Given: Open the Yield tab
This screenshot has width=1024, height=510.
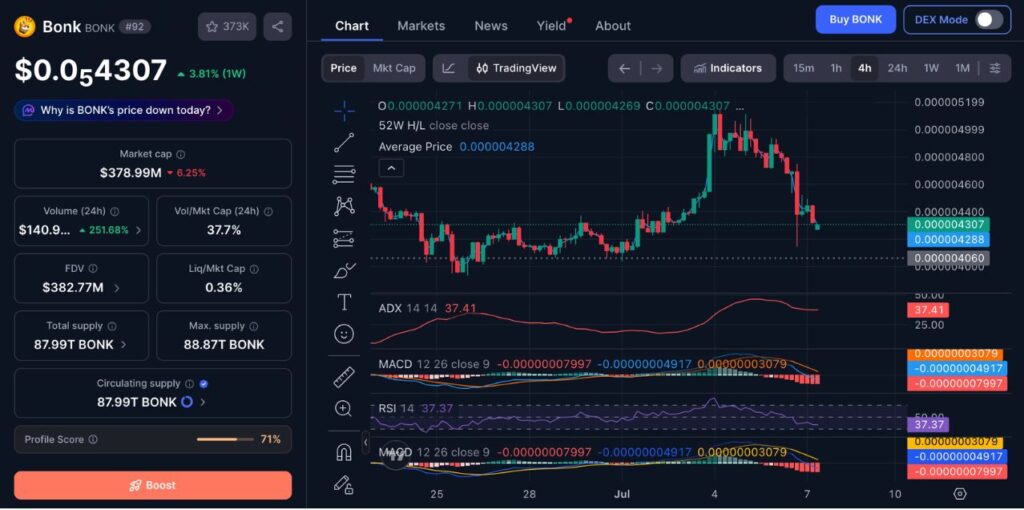Looking at the screenshot, I should point(552,26).
